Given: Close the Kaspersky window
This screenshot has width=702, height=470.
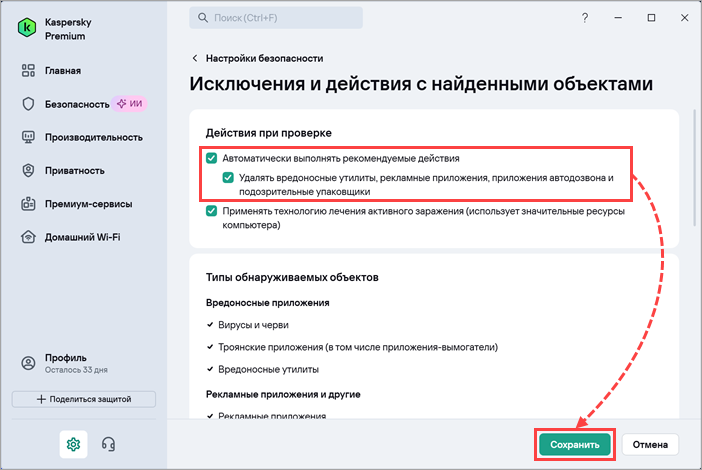Looking at the screenshot, I should (685, 18).
